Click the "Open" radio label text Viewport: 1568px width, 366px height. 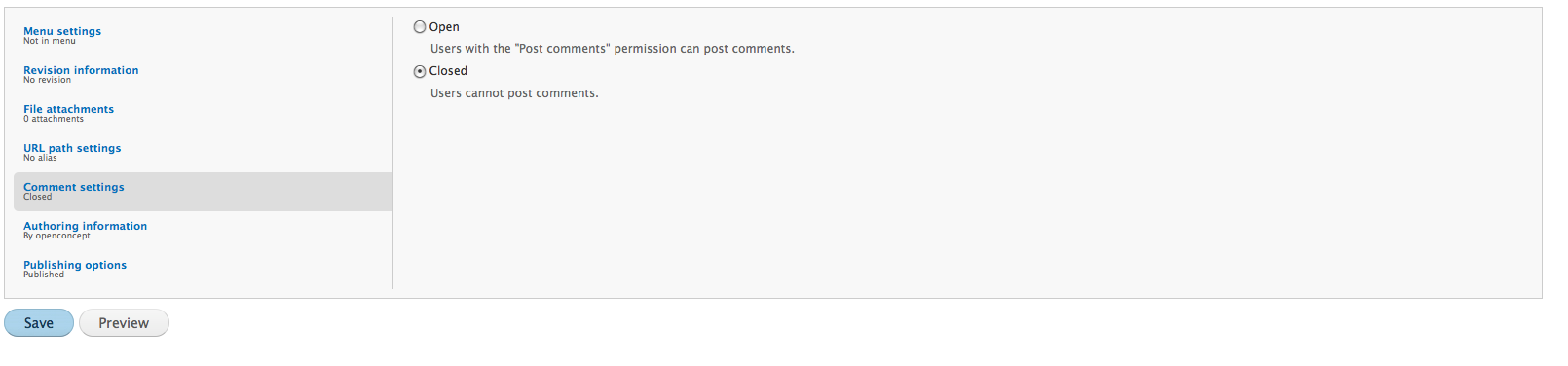(444, 27)
